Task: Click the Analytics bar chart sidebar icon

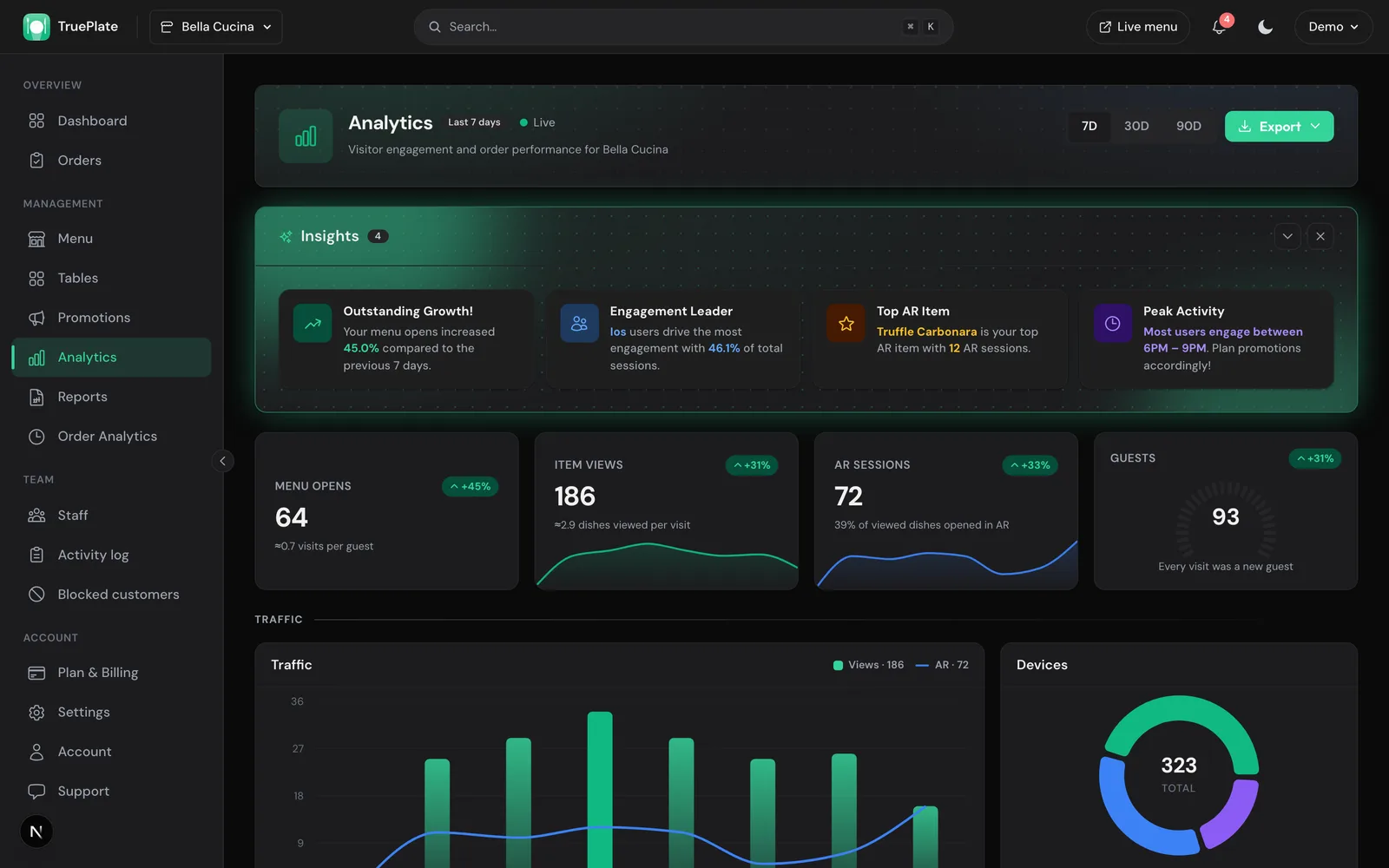Action: point(36,358)
